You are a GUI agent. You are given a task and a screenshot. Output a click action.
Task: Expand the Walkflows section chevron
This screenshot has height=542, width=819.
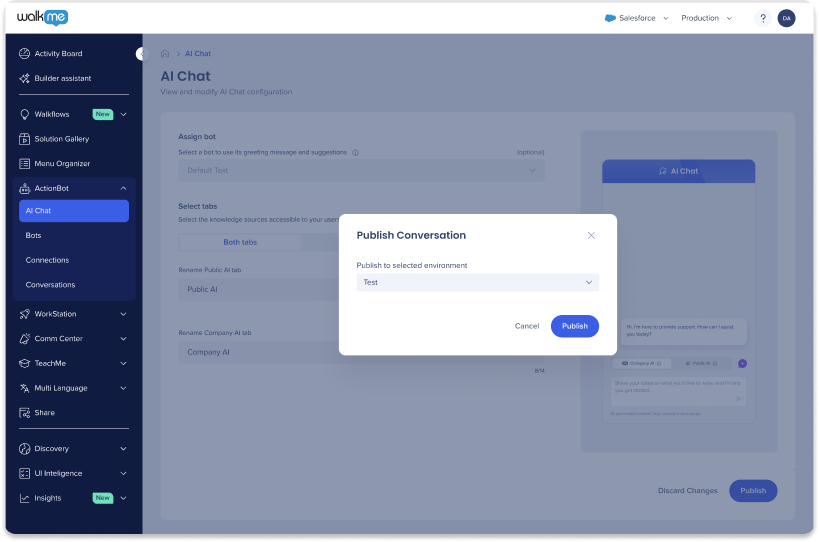pyautogui.click(x=124, y=114)
